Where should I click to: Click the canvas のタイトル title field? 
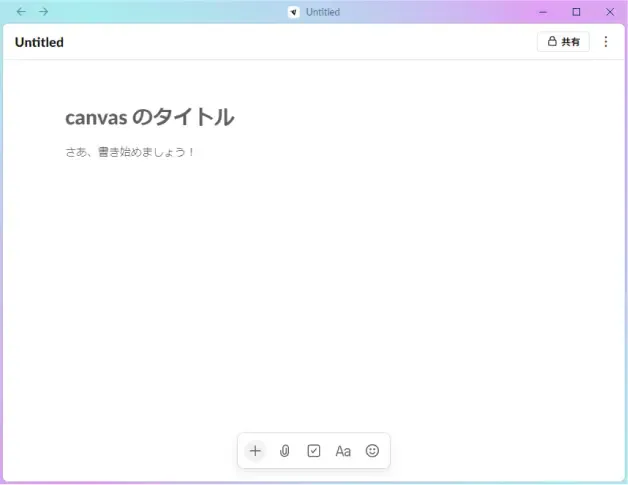pyautogui.click(x=150, y=117)
